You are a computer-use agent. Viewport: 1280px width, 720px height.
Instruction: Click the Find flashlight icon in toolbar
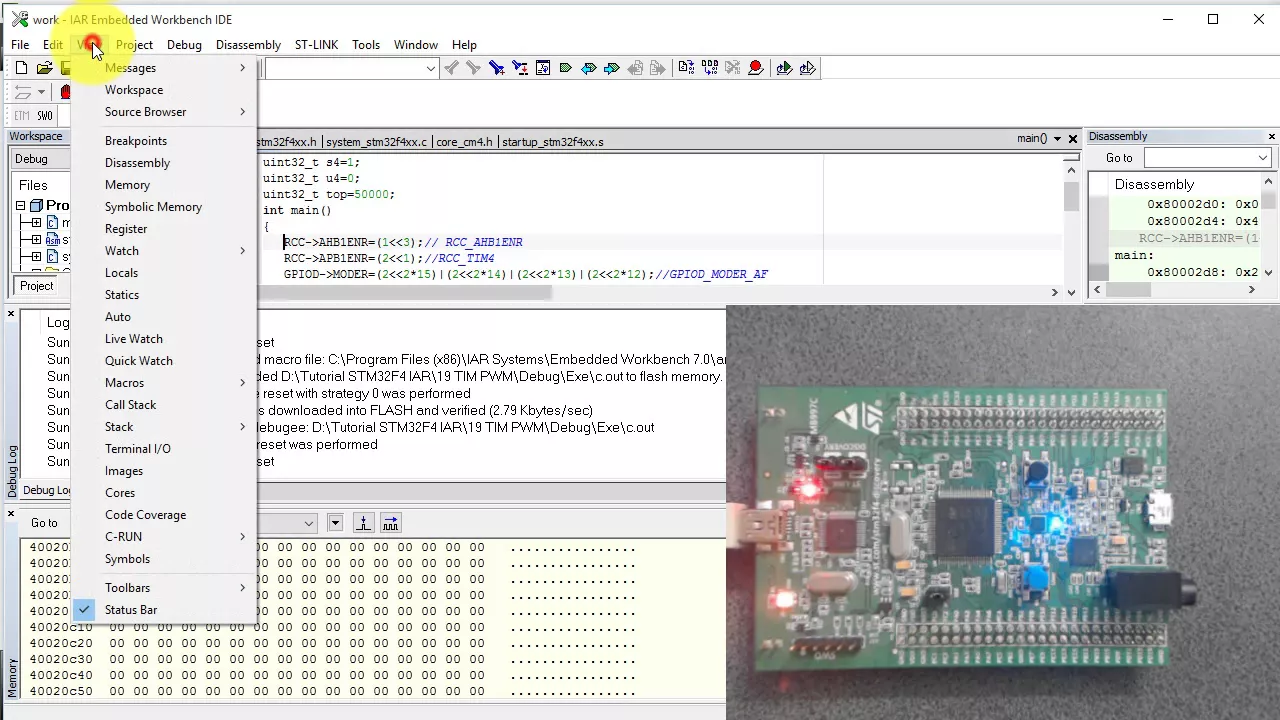click(x=497, y=68)
